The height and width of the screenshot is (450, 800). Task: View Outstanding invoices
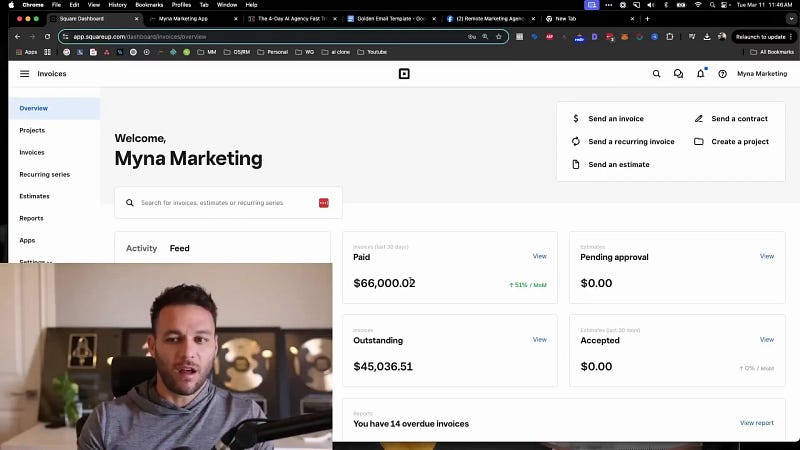[x=539, y=339]
